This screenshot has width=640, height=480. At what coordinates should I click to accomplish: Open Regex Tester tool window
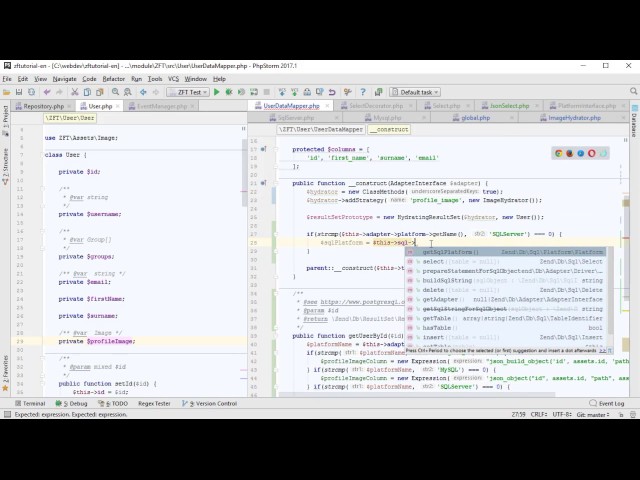click(x=154, y=403)
